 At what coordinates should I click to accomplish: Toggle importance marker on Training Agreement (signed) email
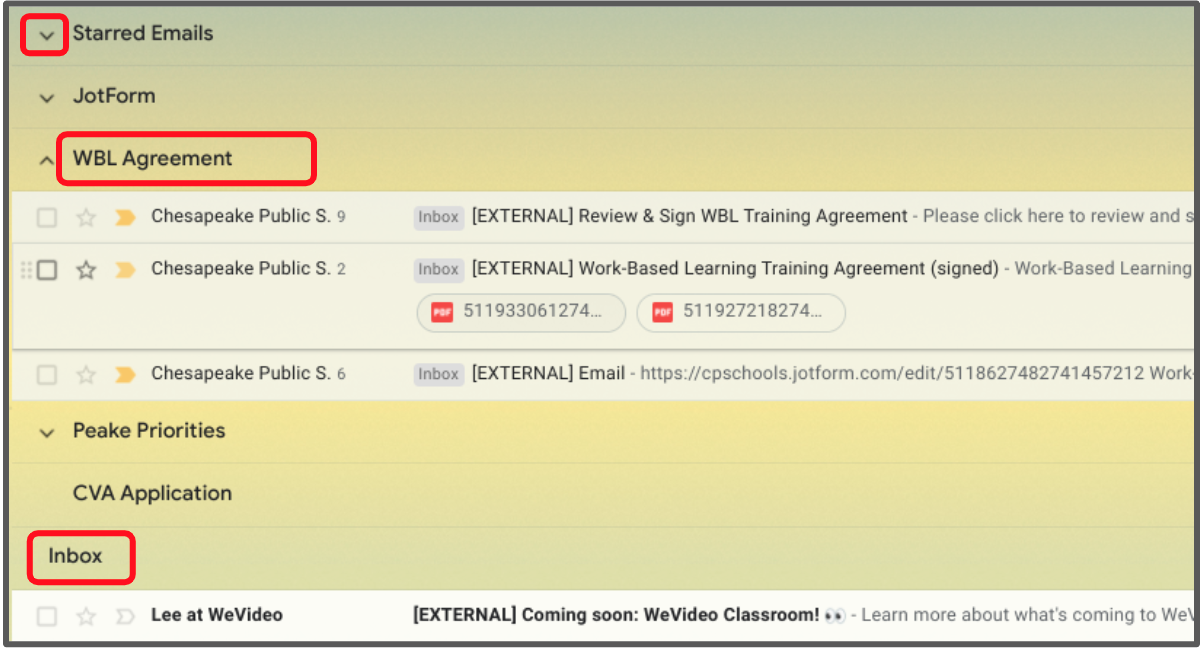pyautogui.click(x=125, y=269)
